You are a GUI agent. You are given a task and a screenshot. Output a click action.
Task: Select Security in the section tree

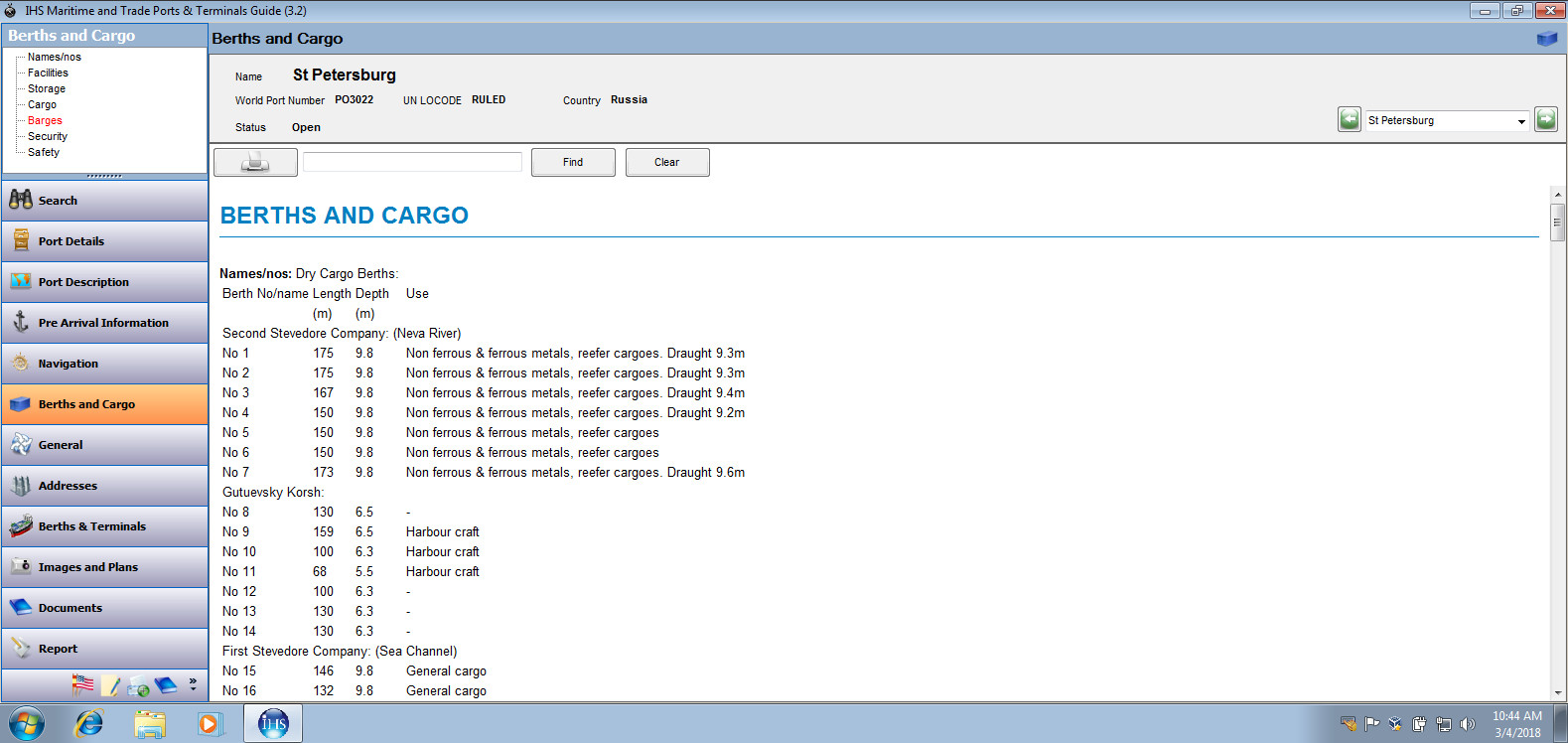[48, 136]
